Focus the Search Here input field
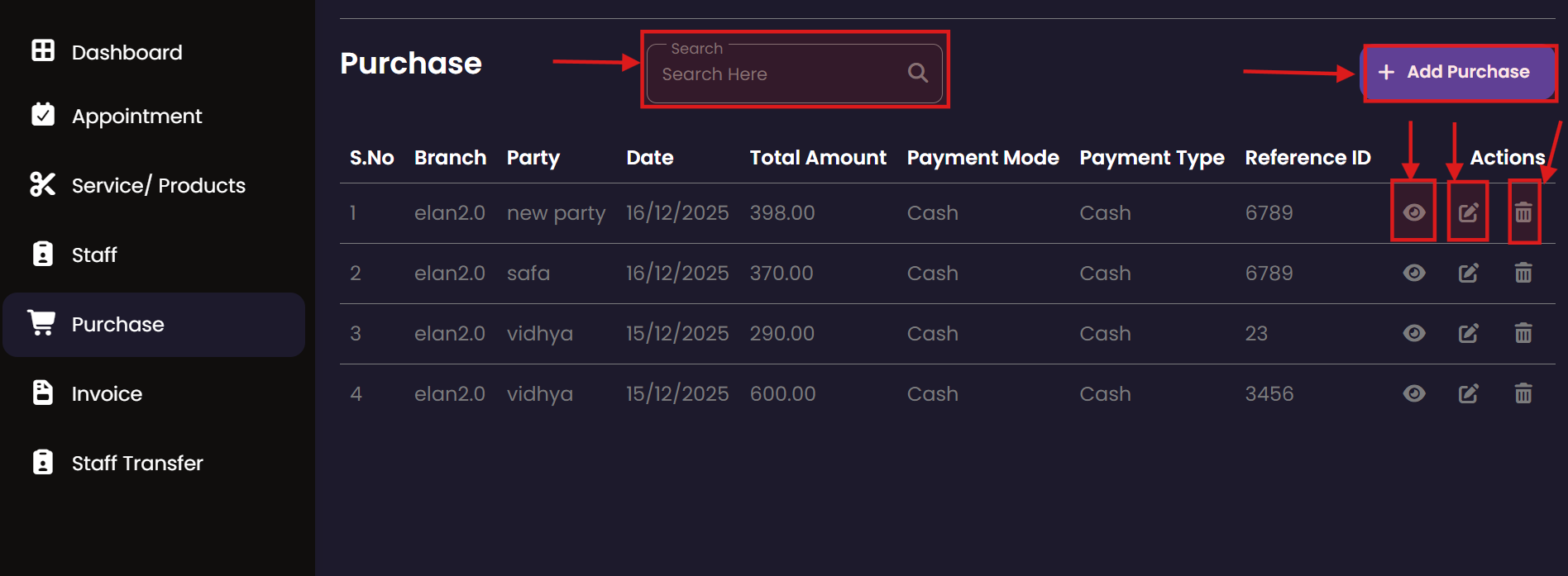The height and width of the screenshot is (576, 1568). (x=777, y=74)
